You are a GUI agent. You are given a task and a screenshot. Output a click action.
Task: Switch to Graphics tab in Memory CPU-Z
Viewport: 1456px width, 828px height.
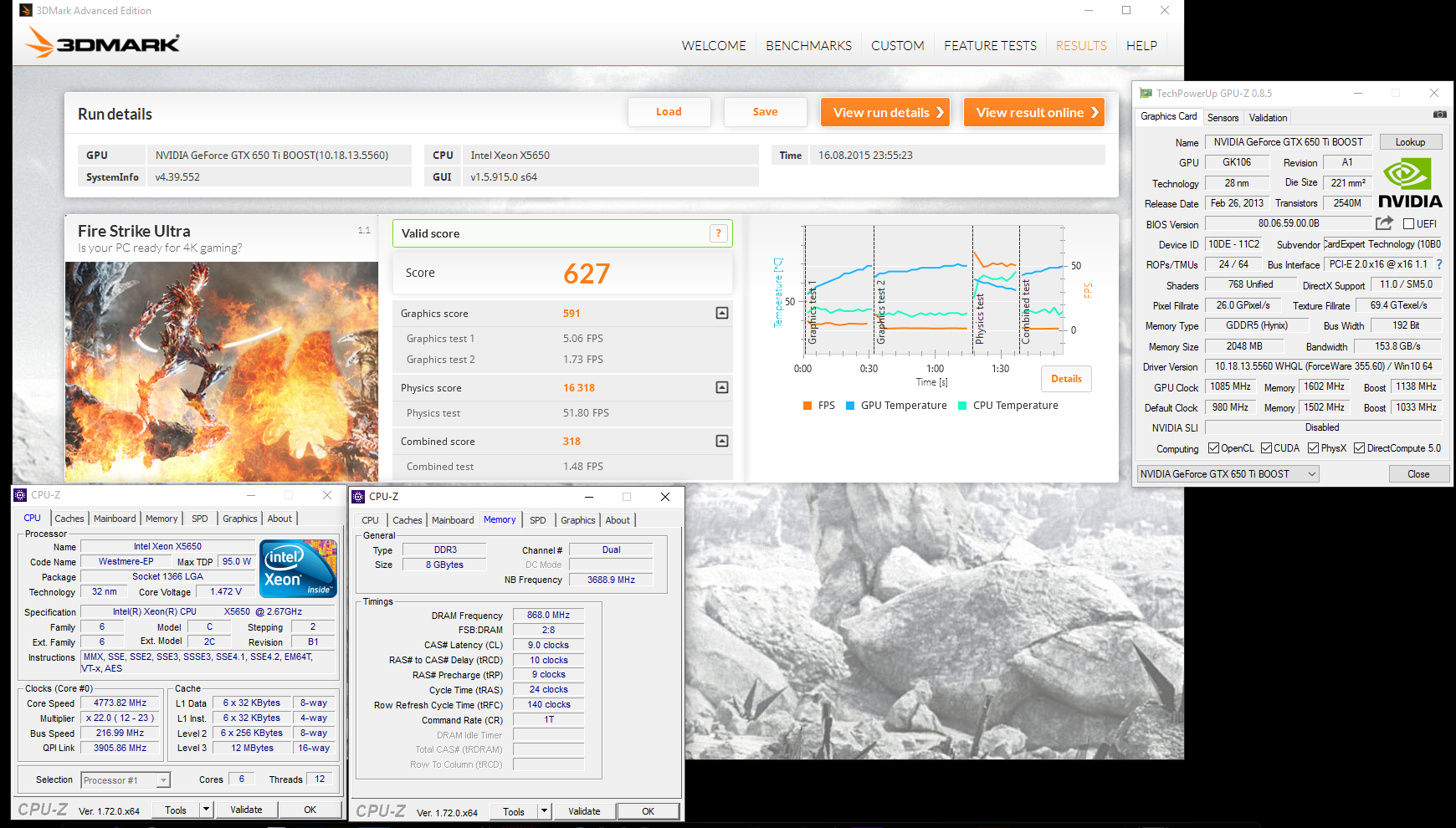pyautogui.click(x=578, y=520)
